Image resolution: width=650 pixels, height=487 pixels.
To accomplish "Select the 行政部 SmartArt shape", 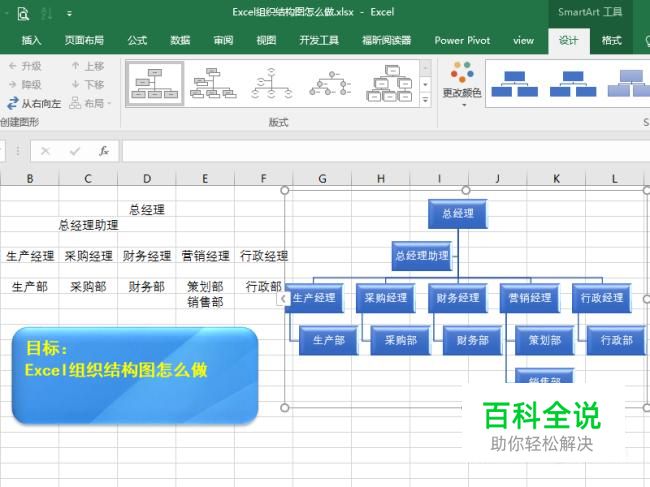I will pos(616,340).
